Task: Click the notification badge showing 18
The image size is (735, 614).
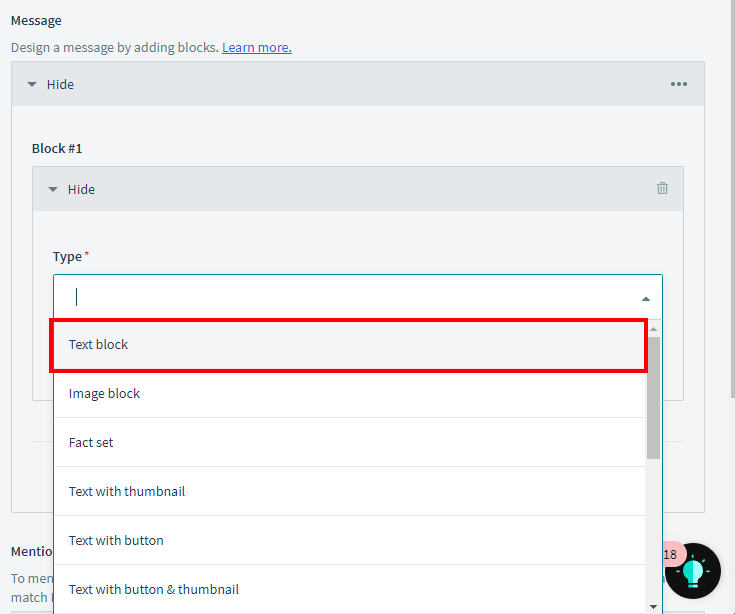Action: 671,554
